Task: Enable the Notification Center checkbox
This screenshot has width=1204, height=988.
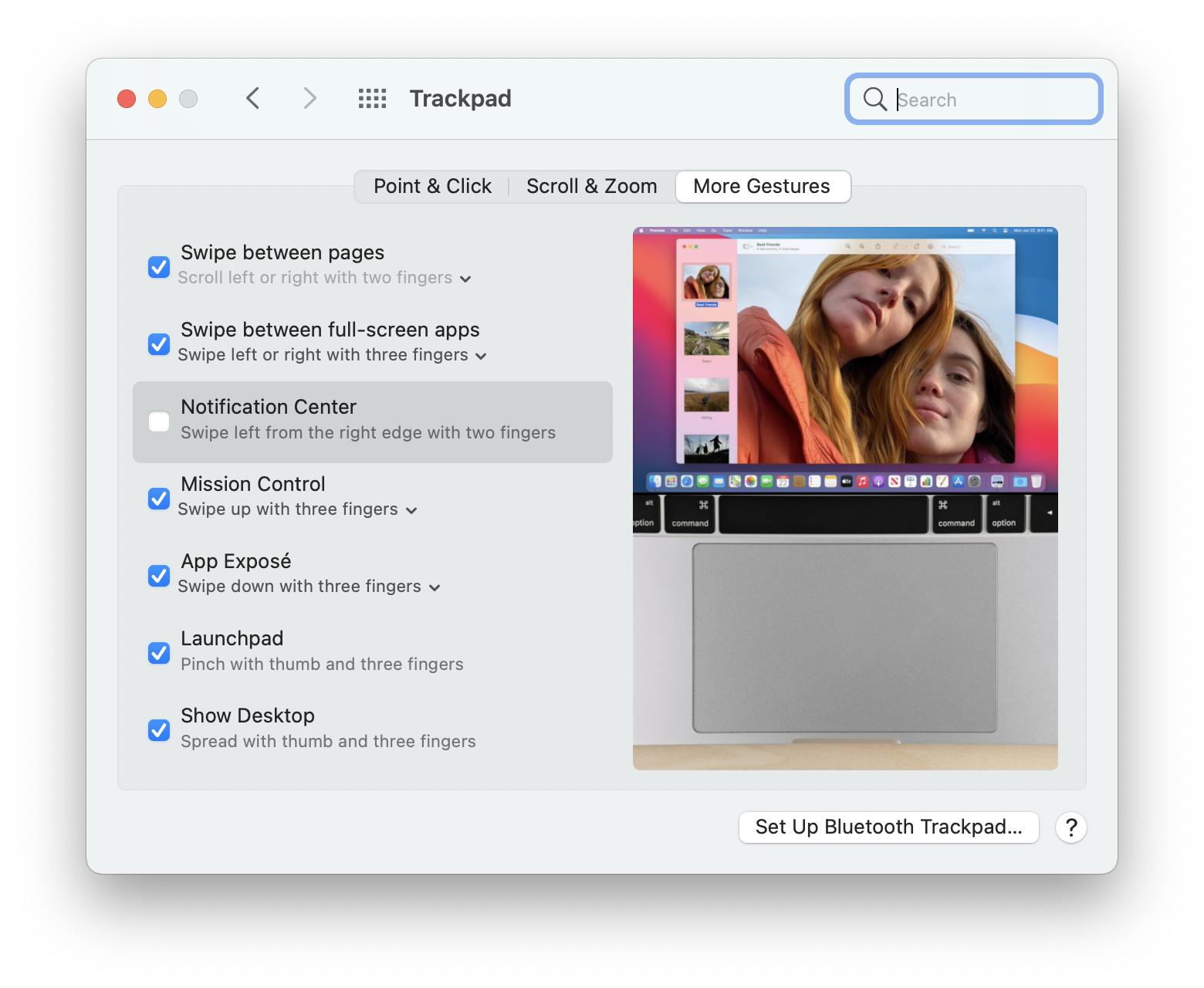Action: click(x=159, y=421)
